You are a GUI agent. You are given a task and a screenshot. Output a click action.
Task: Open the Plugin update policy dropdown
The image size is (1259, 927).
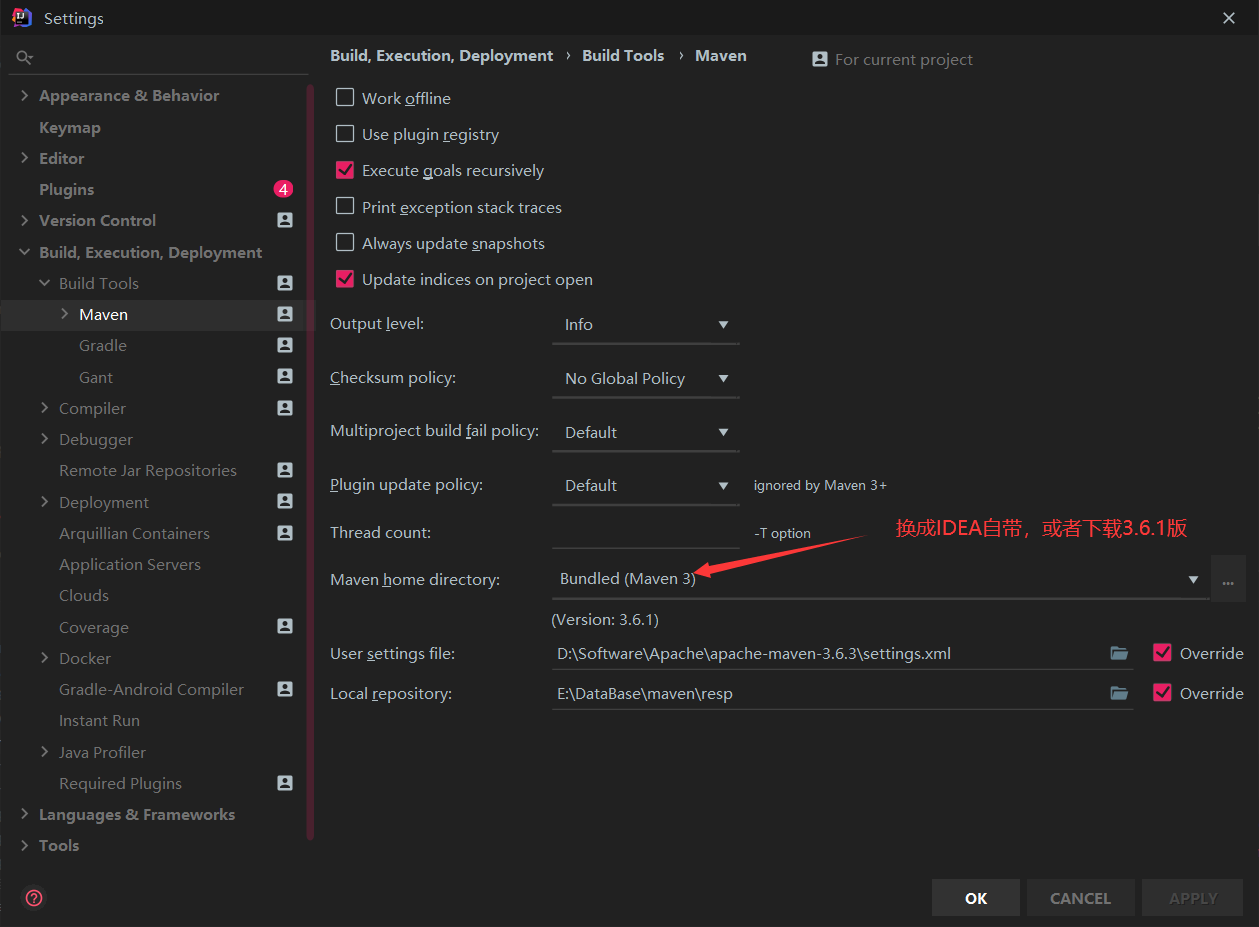(645, 485)
